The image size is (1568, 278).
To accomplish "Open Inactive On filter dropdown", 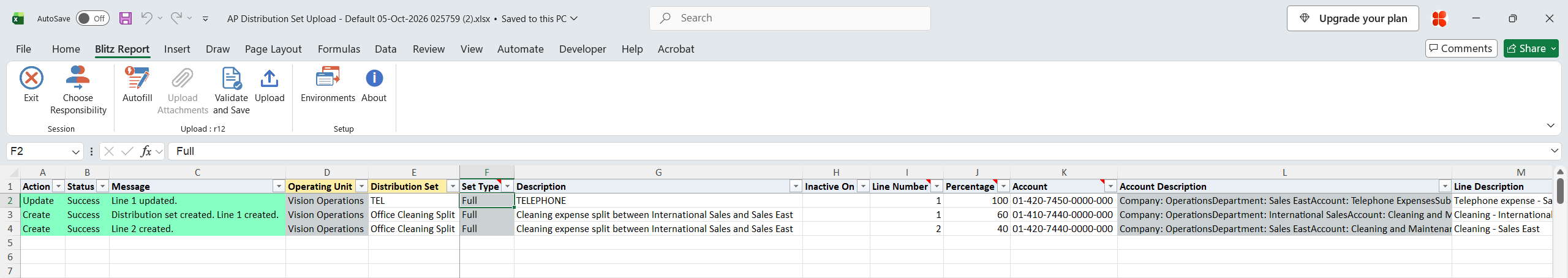I will tap(863, 186).
